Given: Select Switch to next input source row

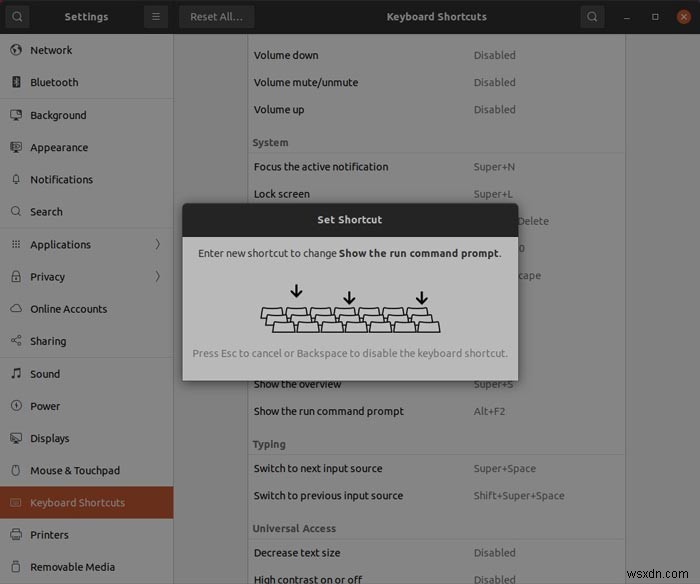Looking at the screenshot, I should point(437,469).
